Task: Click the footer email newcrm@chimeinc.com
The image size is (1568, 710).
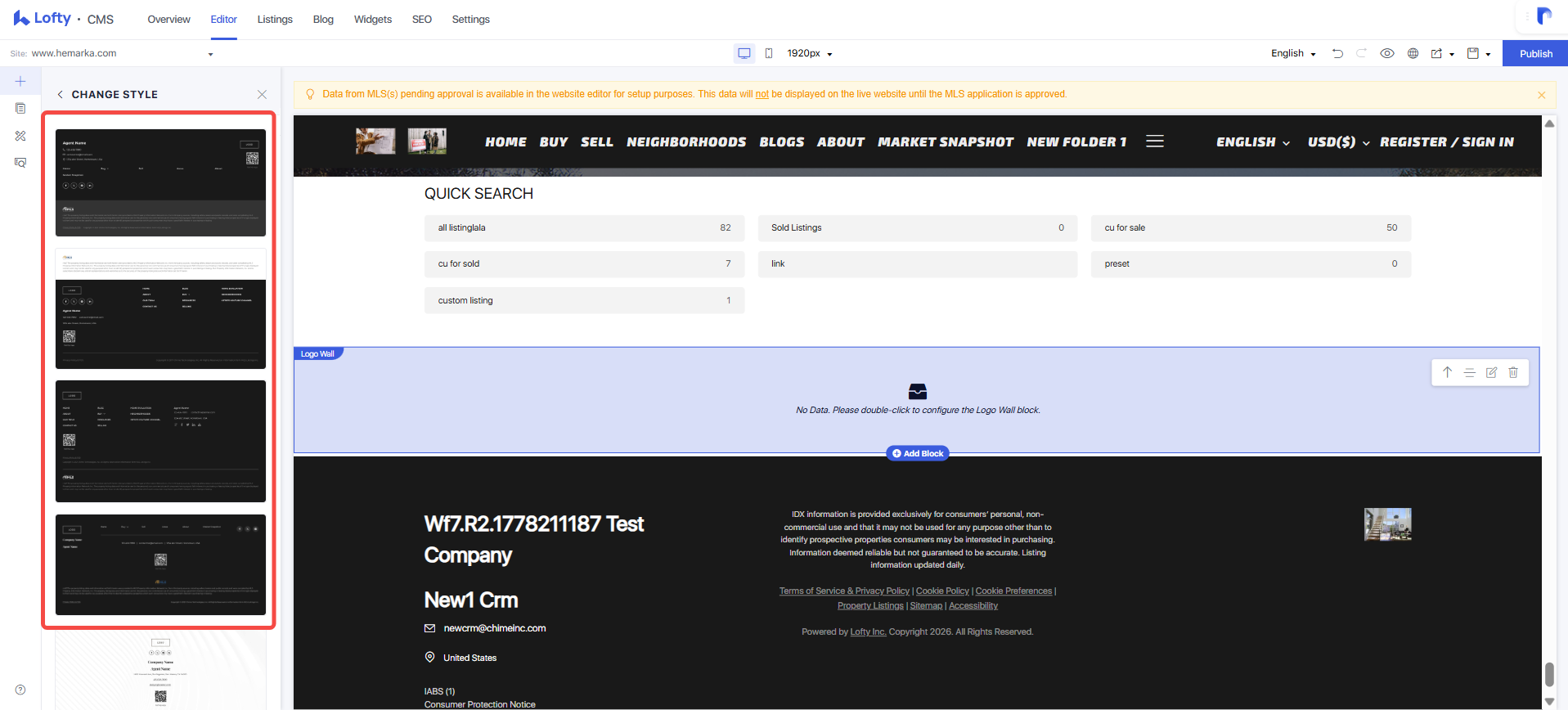Action: [494, 628]
